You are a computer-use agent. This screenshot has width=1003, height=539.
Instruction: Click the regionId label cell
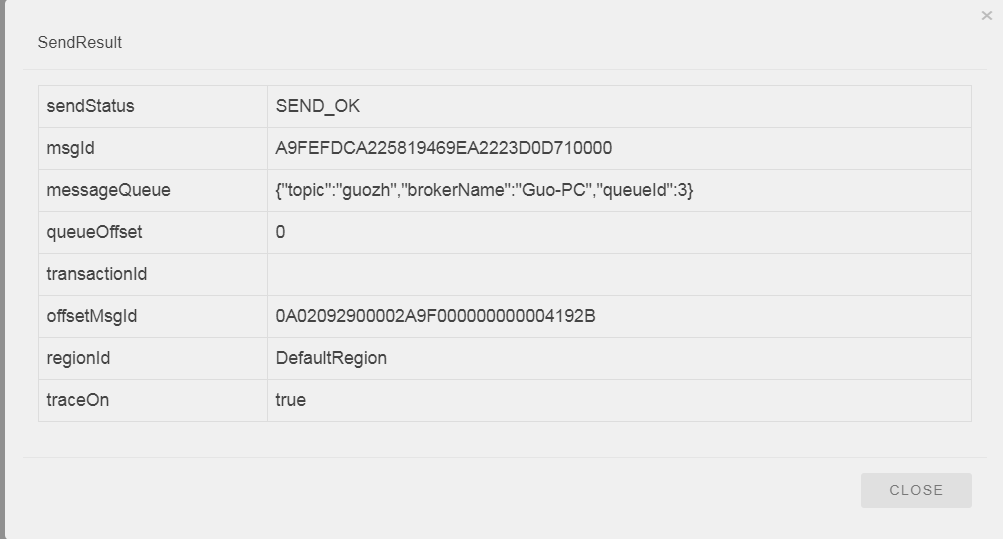[x=153, y=358]
